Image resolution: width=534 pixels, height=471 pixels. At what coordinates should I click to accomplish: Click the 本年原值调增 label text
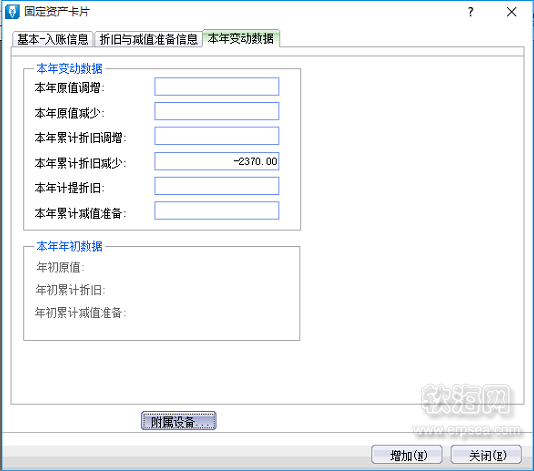(69, 88)
